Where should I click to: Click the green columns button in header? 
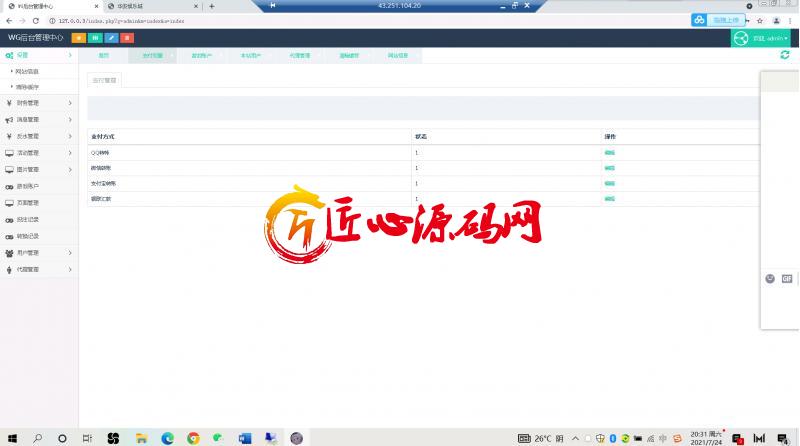pos(95,38)
